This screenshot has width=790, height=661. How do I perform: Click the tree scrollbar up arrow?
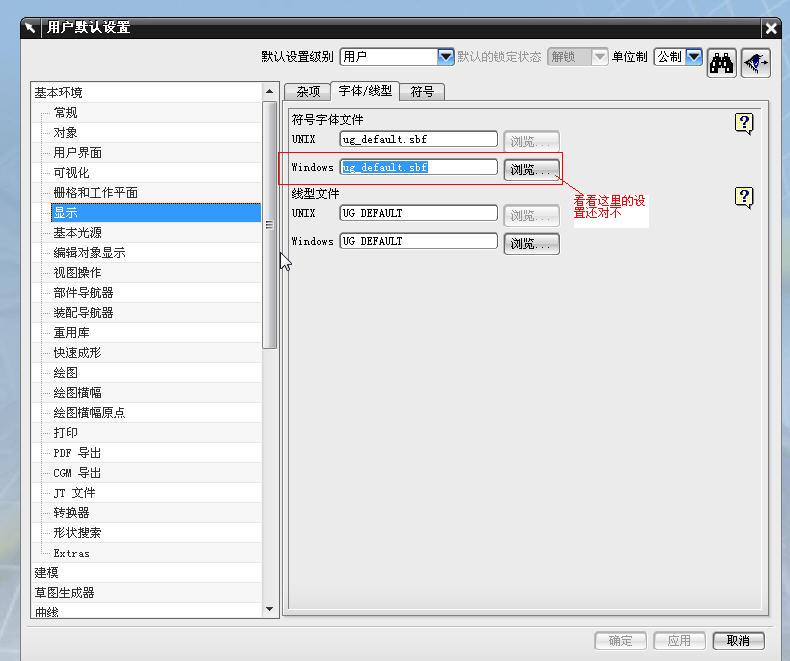[270, 91]
